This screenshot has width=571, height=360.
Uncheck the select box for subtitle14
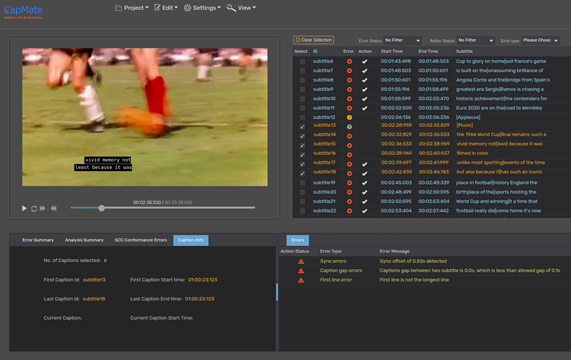302,136
